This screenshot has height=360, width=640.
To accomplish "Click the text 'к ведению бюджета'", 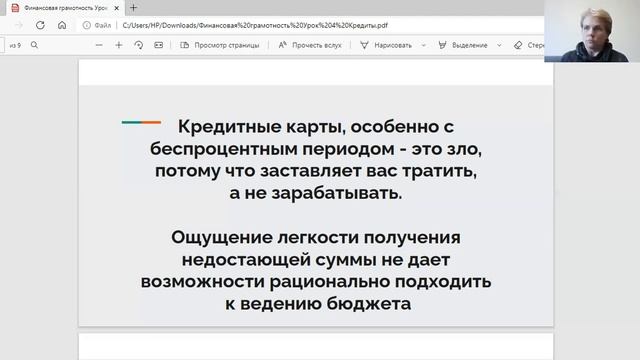I will coord(318,304).
